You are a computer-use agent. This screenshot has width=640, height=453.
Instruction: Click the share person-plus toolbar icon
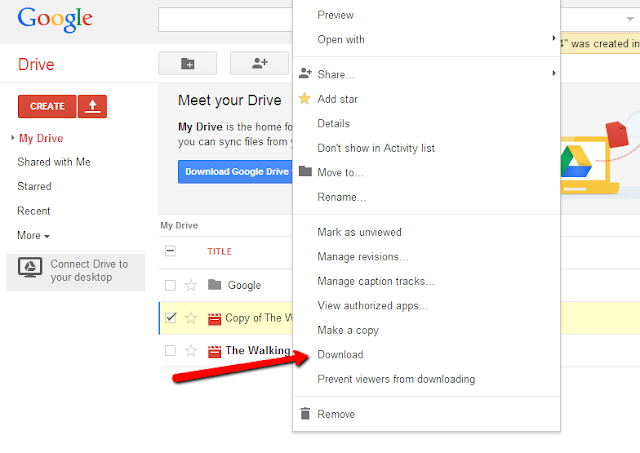point(260,63)
